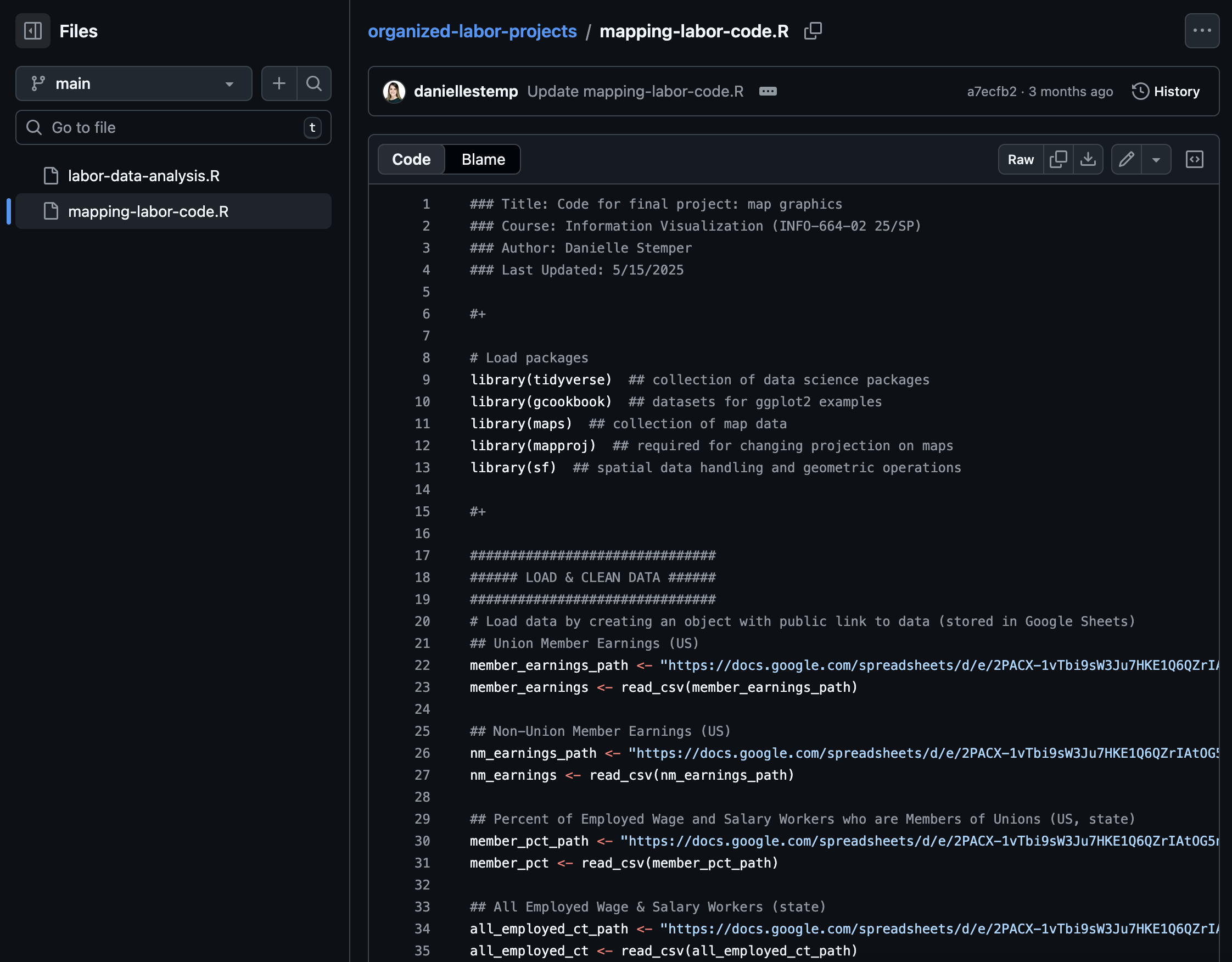Open the symbols panel icon
The height and width of the screenshot is (962, 1232).
[1194, 159]
